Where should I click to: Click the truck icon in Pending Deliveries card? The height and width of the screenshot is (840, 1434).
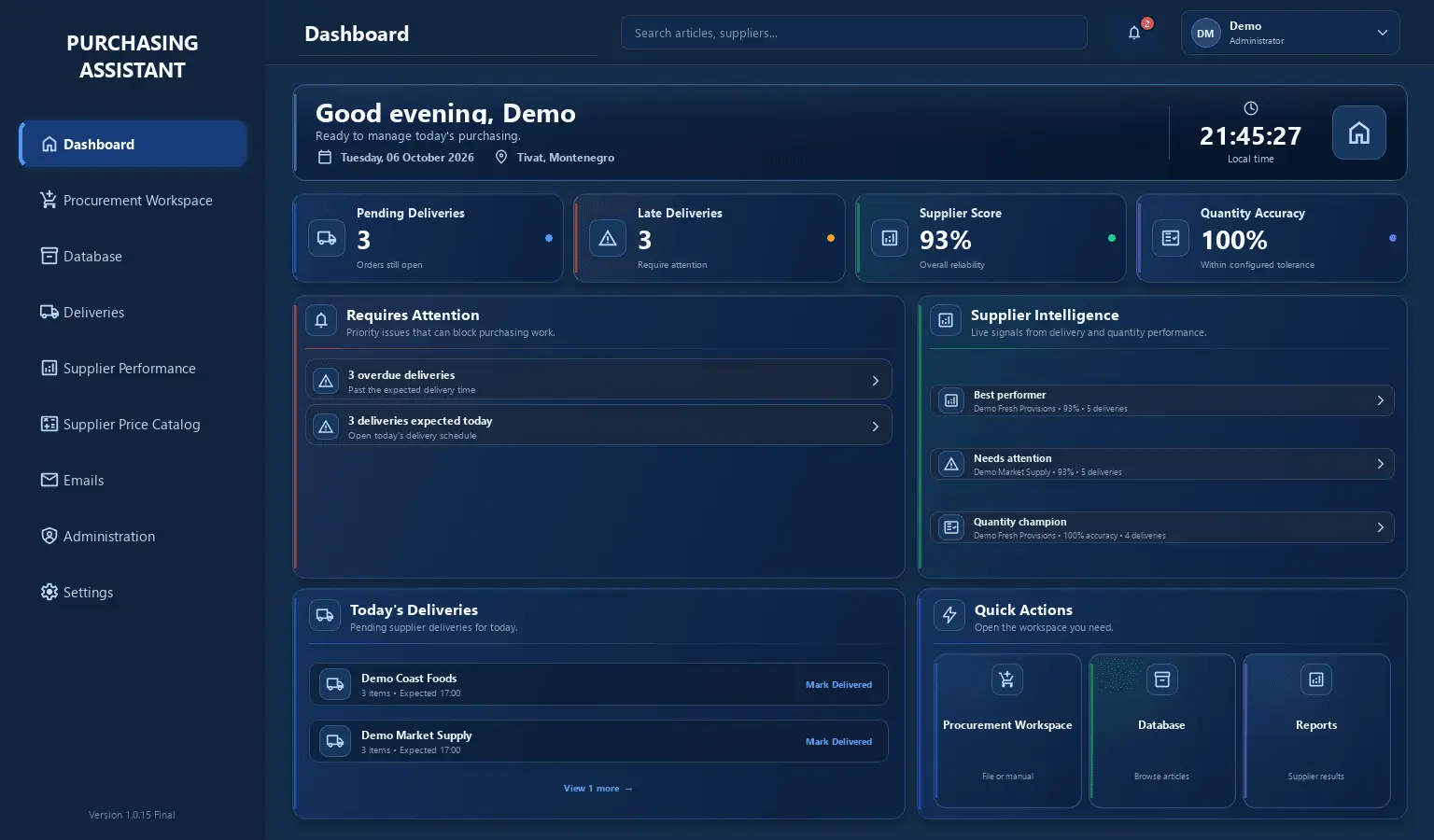coord(327,238)
